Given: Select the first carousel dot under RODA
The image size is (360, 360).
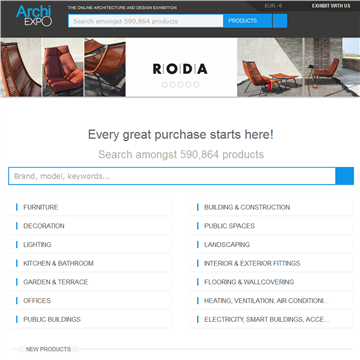Looking at the screenshot, I should [x=164, y=85].
